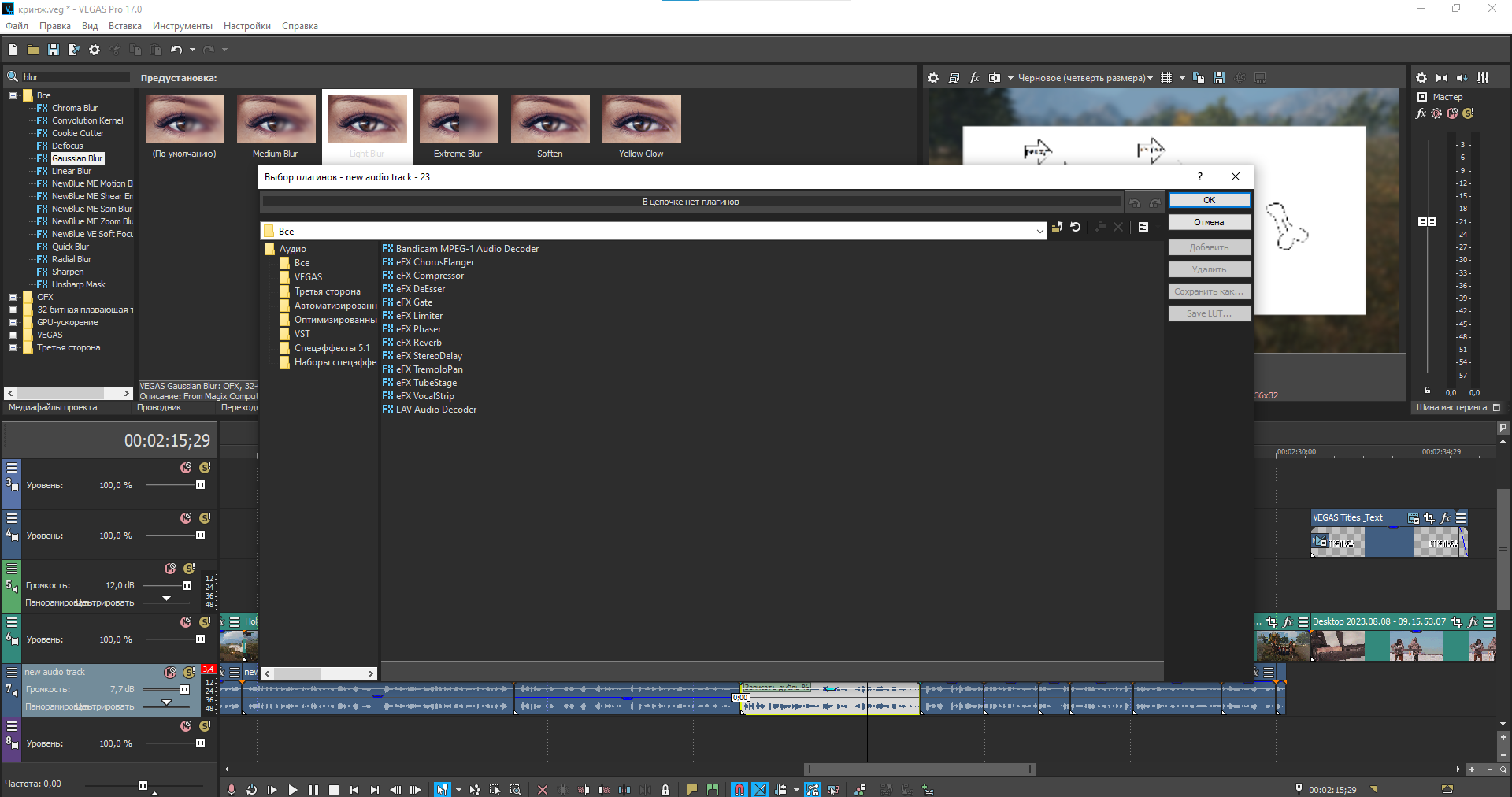1512x797 pixels.
Task: Solo the new audio track
Action: click(189, 672)
